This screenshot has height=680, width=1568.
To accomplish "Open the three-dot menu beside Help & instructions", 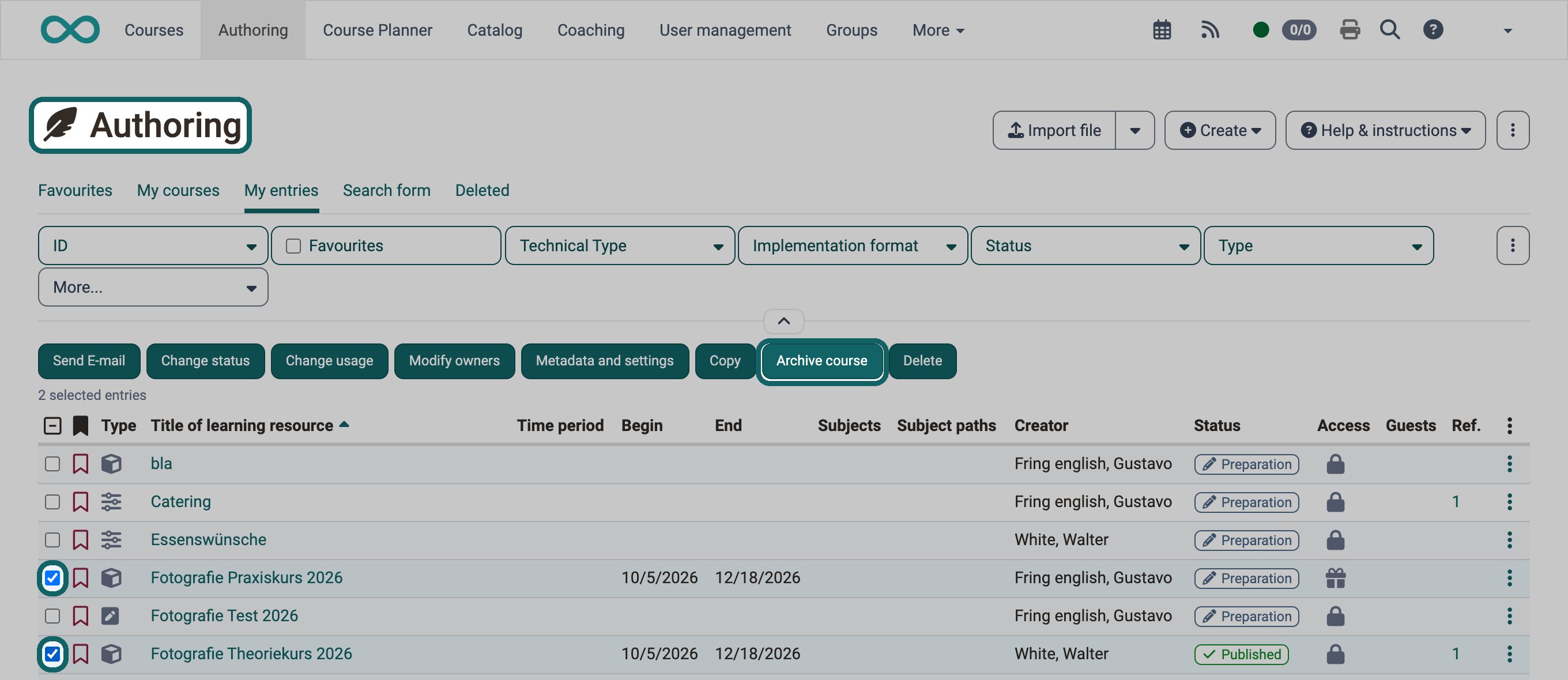I will (x=1513, y=130).
